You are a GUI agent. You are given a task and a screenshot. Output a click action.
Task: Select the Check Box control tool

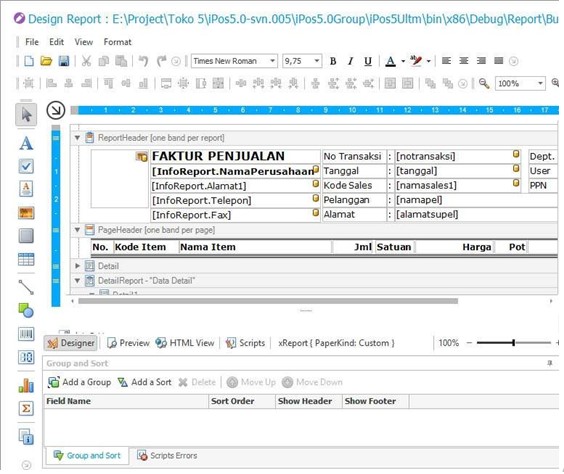26,166
